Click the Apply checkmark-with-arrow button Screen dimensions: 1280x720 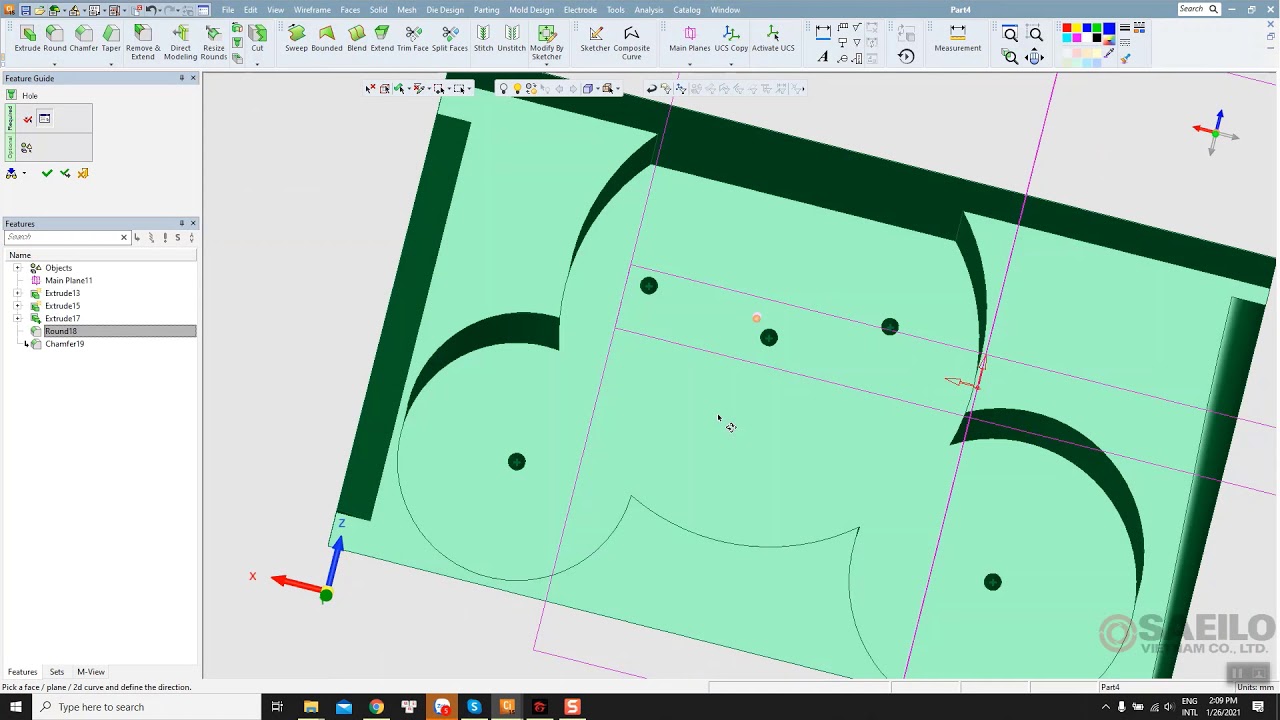tap(65, 173)
